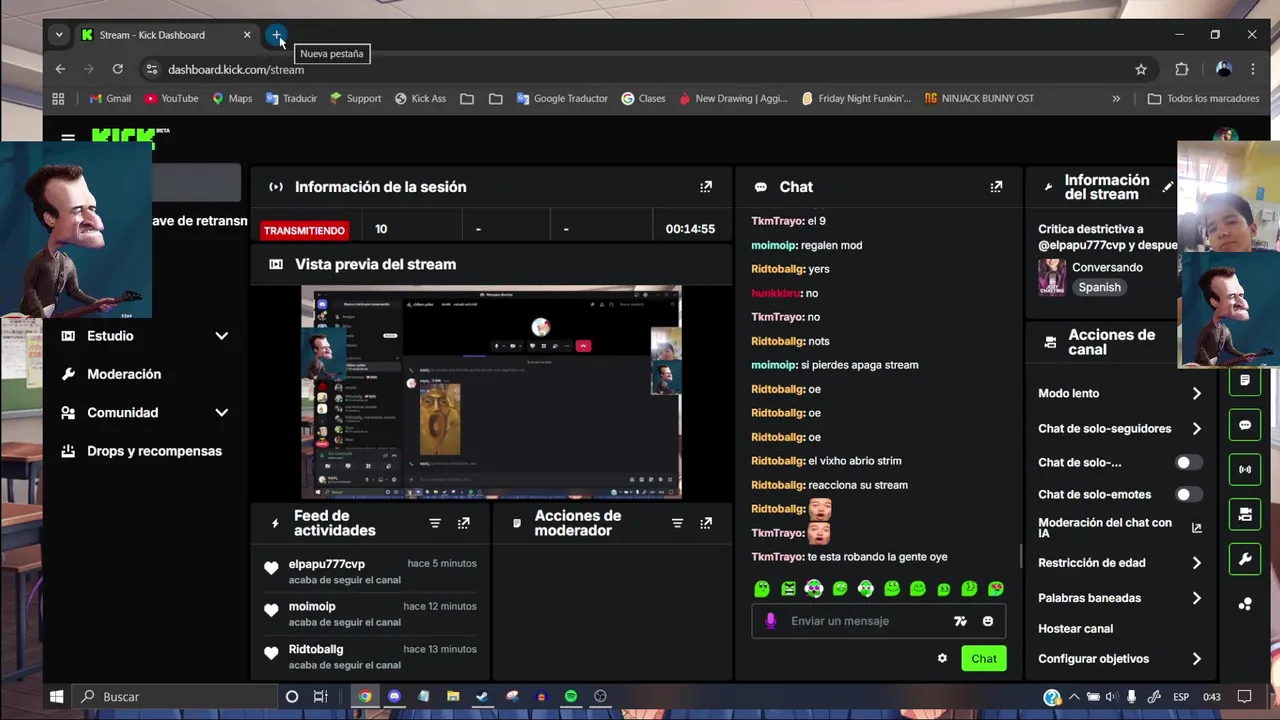Open OBS Studio from the taskbar
The image size is (1280, 720).
(600, 696)
